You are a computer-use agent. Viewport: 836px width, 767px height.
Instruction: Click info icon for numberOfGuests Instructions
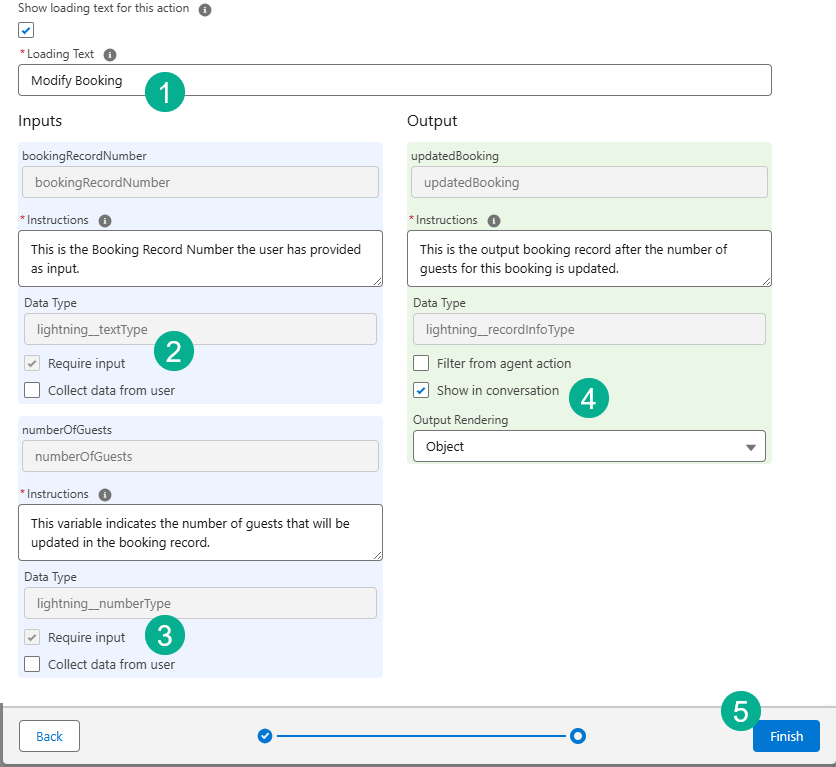tap(105, 495)
